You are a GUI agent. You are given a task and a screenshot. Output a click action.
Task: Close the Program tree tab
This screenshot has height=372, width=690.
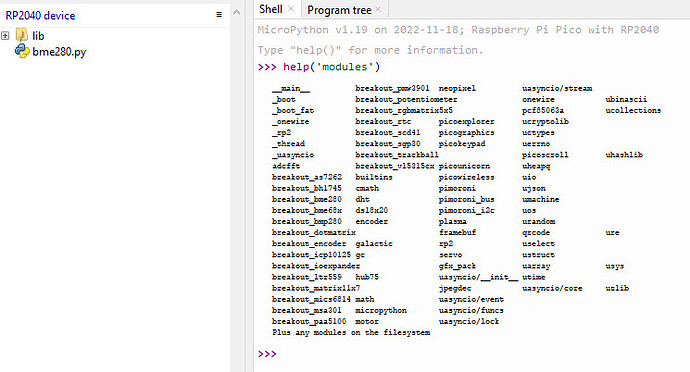378,9
